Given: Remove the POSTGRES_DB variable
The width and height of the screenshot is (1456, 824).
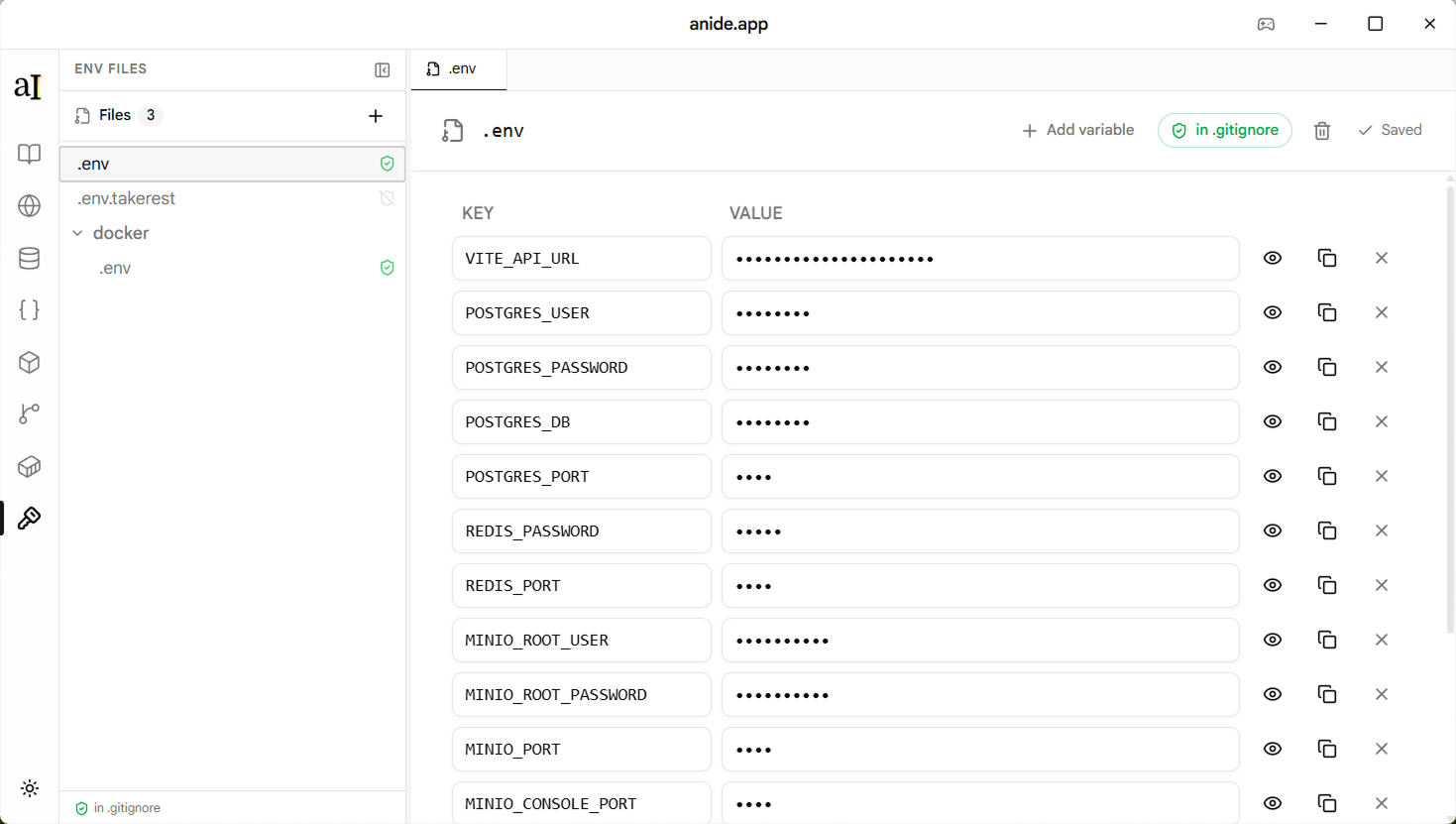Looking at the screenshot, I should click(x=1382, y=421).
